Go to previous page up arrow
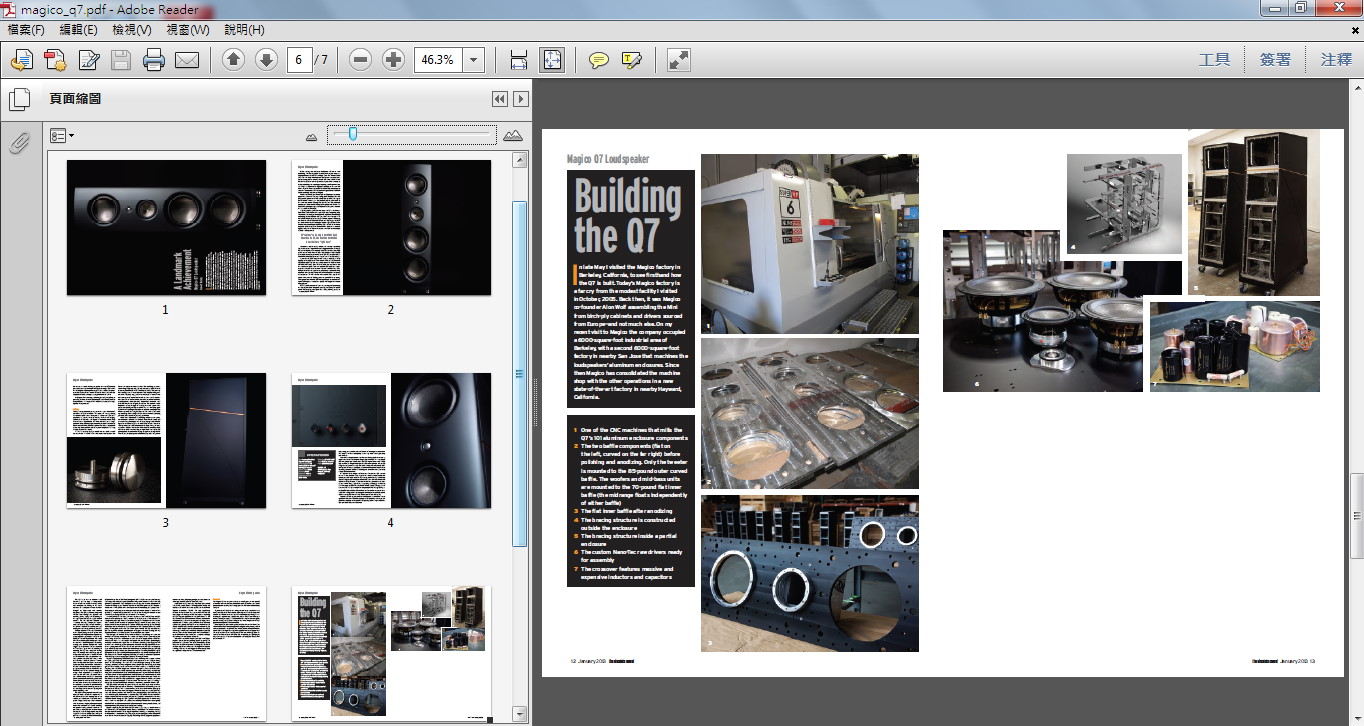The width and height of the screenshot is (1364, 726). tap(233, 60)
